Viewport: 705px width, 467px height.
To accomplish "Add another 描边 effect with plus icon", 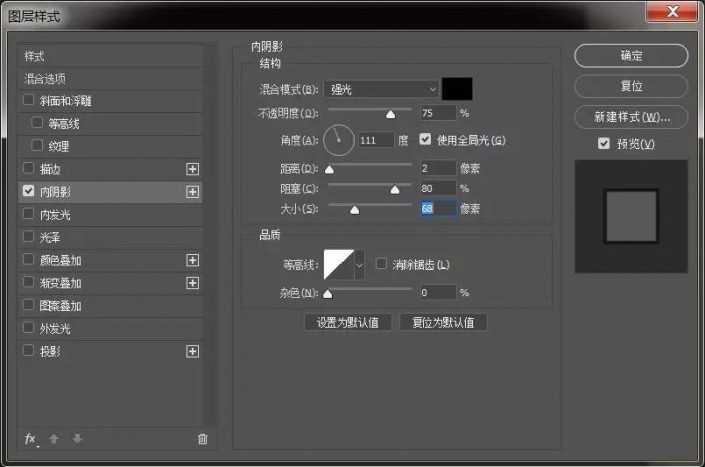I will coord(193,169).
